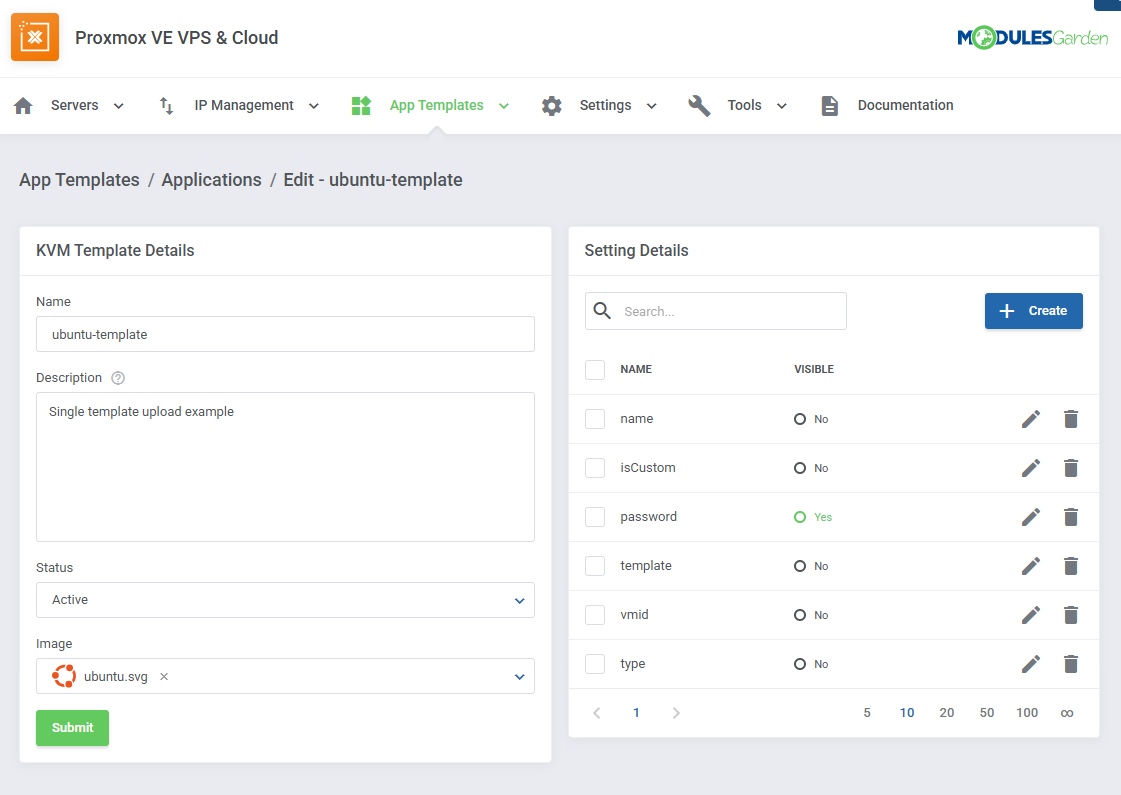Go to App Templates breadcrumb link

[79, 180]
